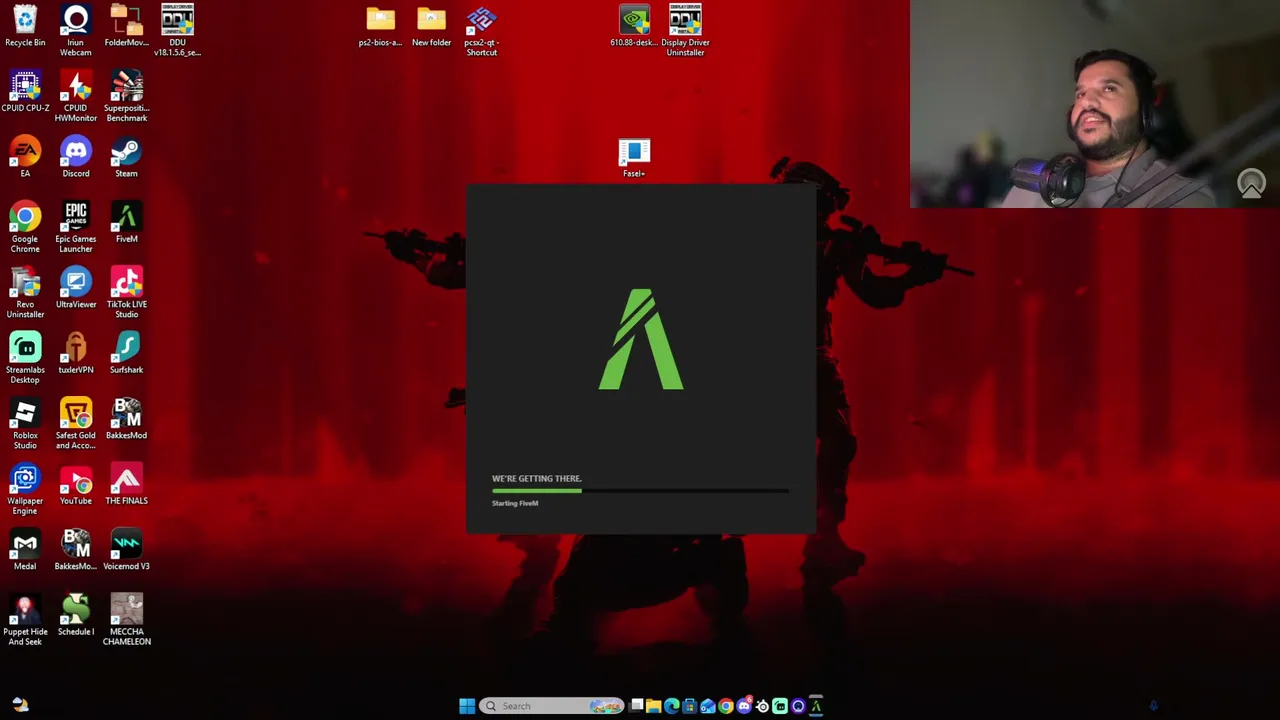The image size is (1280, 720).
Task: Select the DDU v18.1.5.6 desktop file
Action: point(177,30)
